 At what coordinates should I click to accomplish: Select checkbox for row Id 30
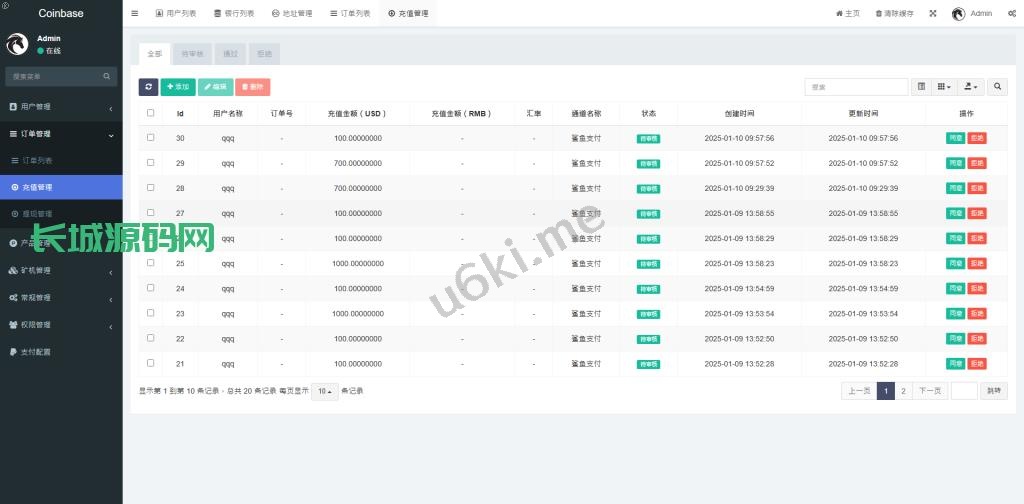tap(151, 138)
